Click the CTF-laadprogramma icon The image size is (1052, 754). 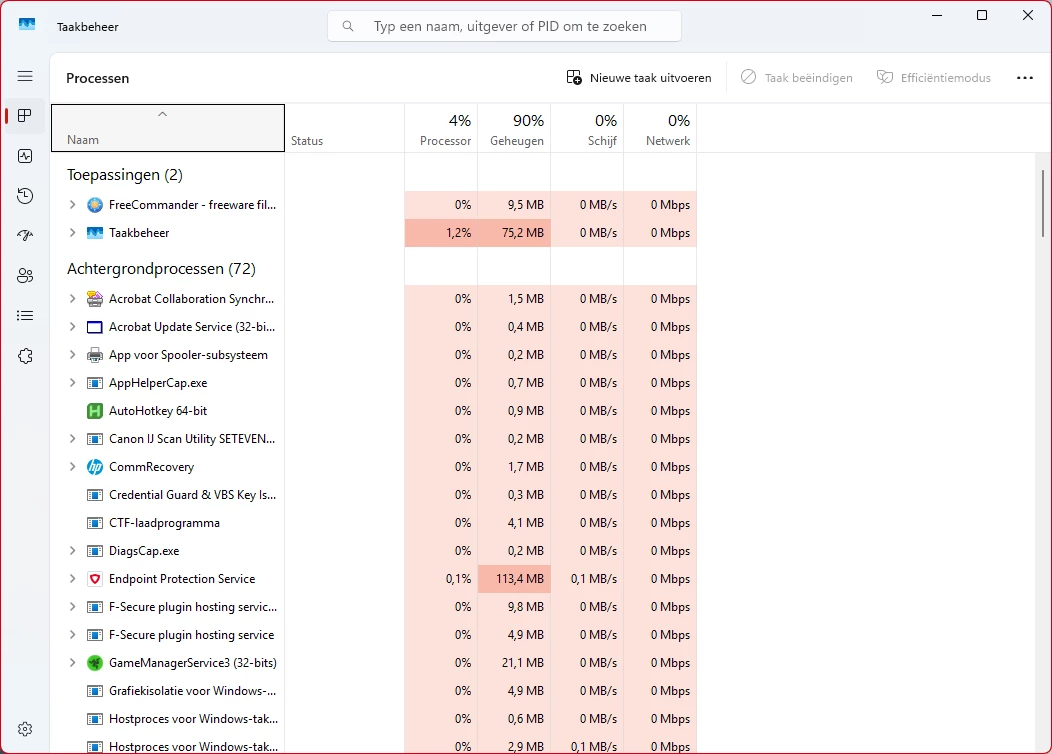tap(95, 523)
